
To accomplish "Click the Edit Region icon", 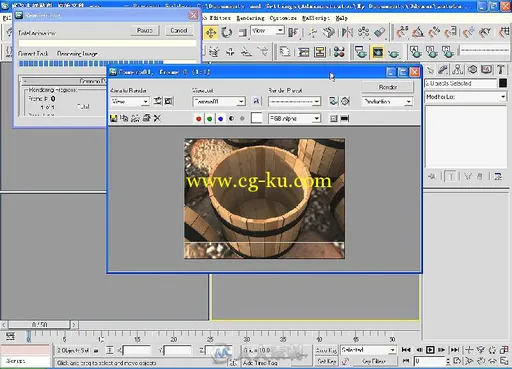I will pos(157,101).
